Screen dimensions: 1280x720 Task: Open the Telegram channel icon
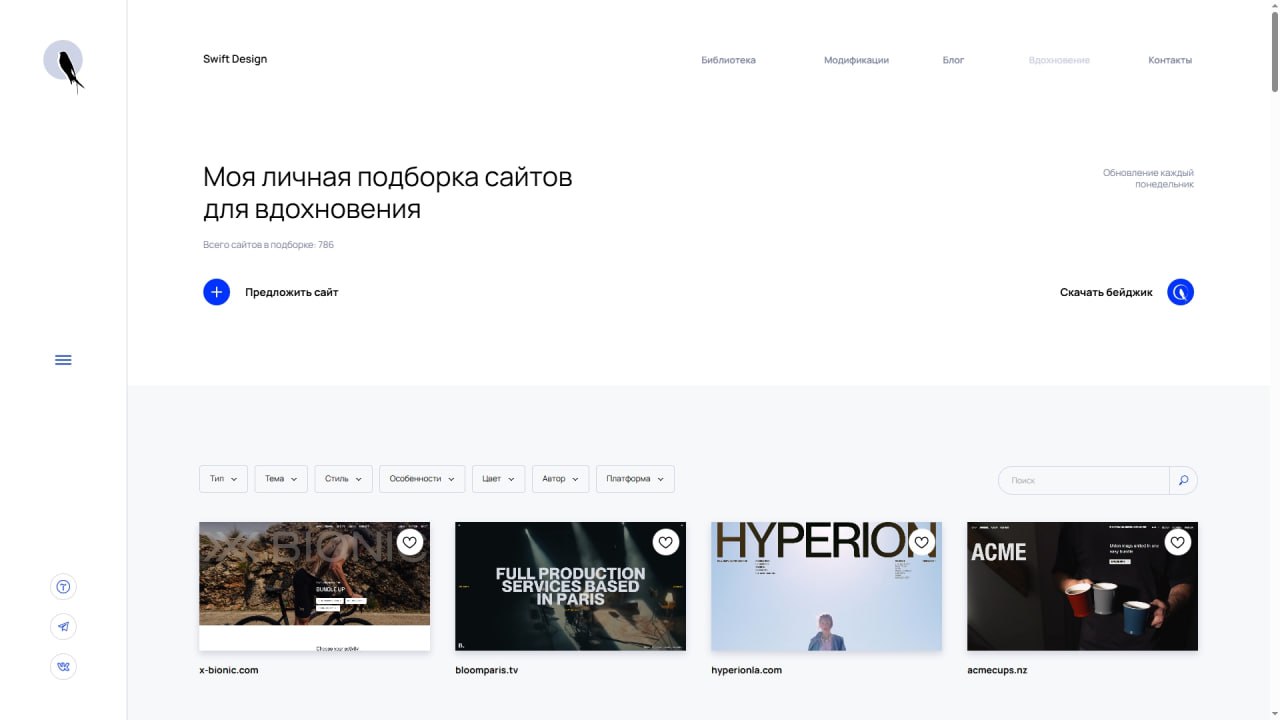[64, 627]
